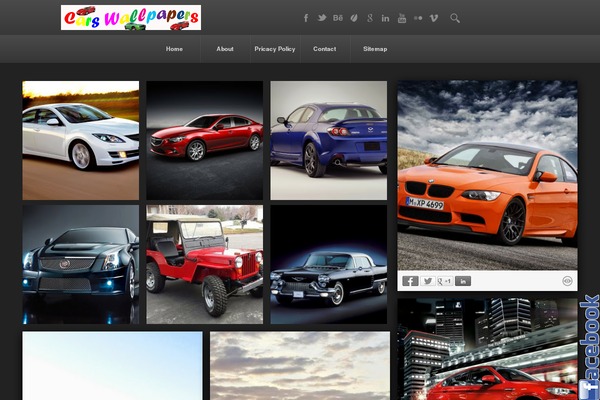Open the Google Plus icon in header
This screenshot has height=400, width=600.
(x=370, y=18)
